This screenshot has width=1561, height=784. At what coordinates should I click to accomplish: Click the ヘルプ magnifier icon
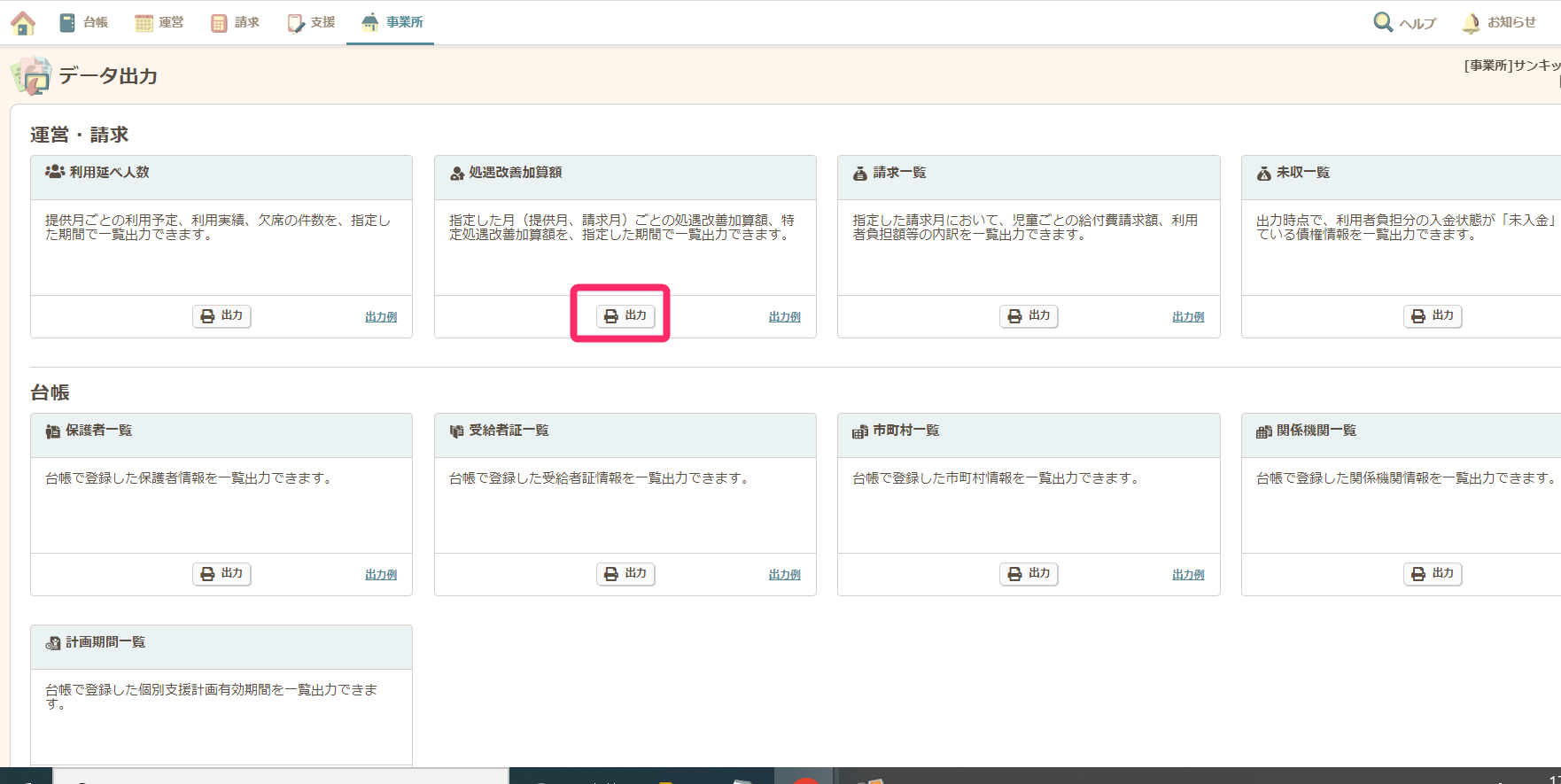[1383, 22]
